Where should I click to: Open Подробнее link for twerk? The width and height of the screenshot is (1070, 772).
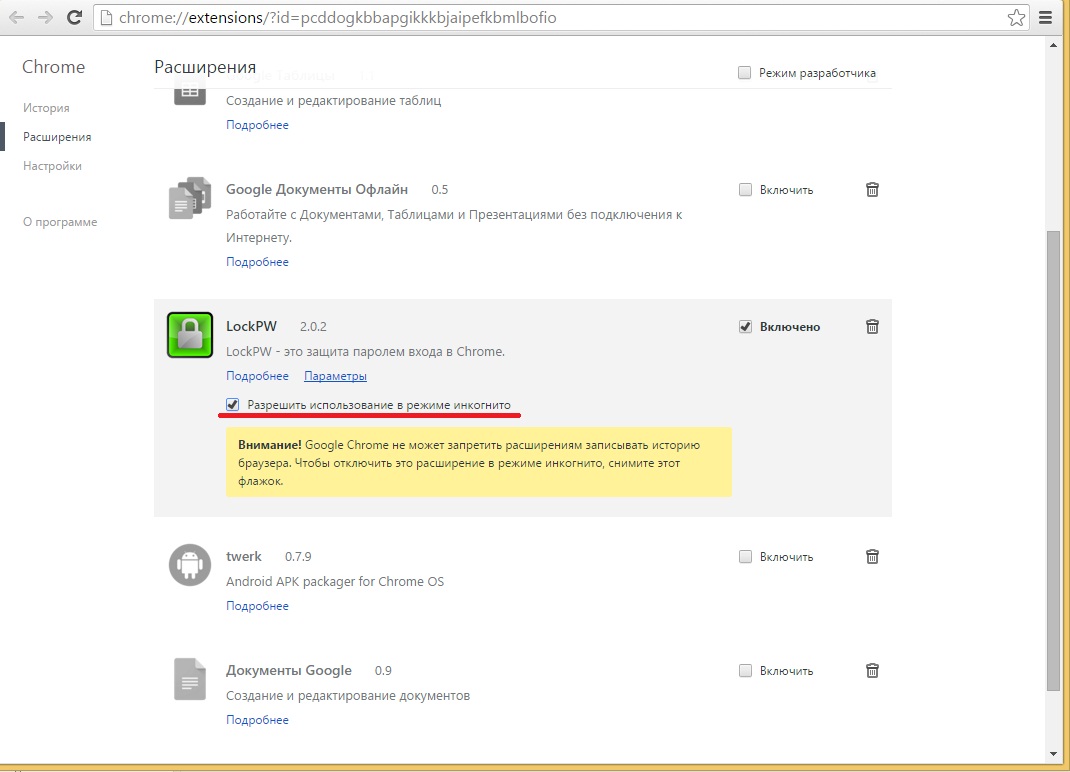click(x=257, y=606)
